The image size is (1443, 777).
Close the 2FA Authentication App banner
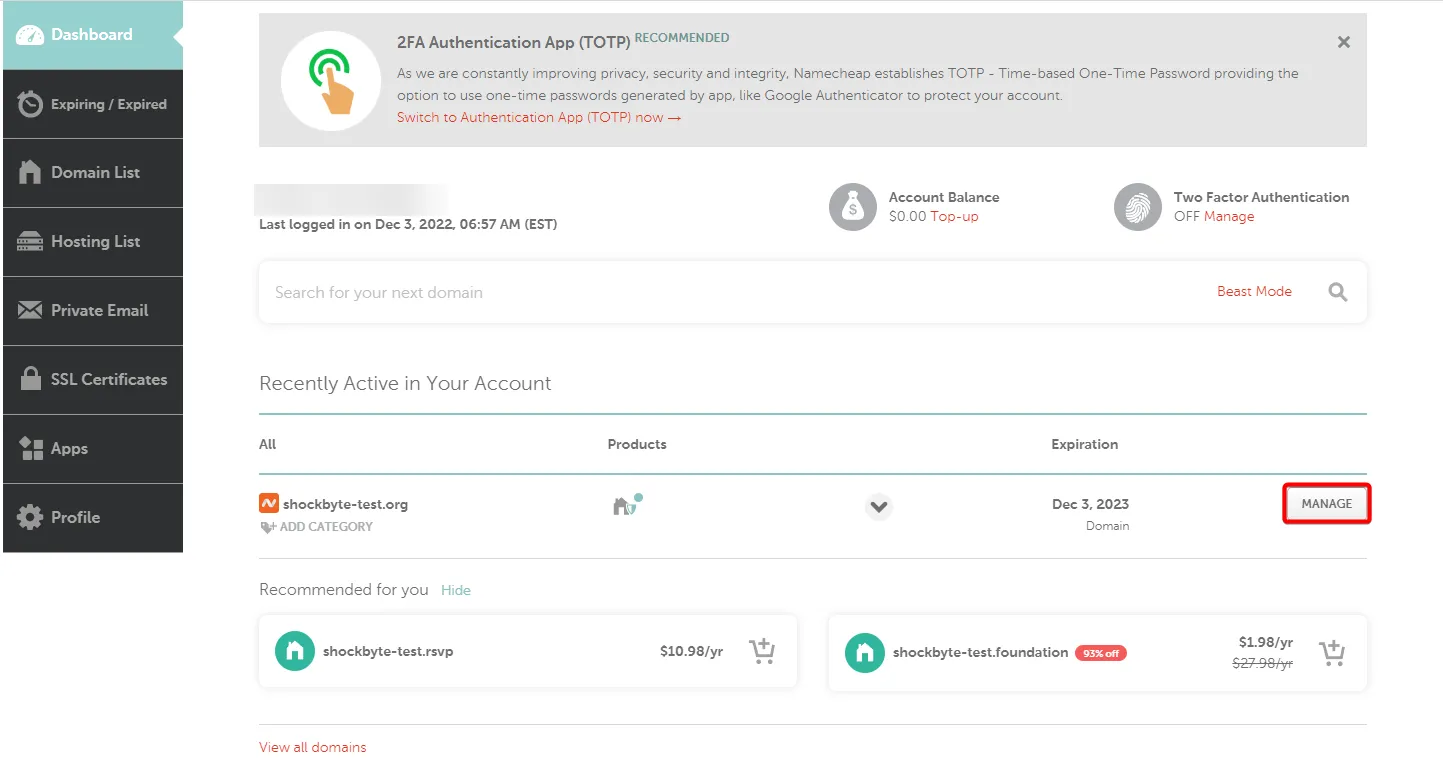[x=1344, y=42]
